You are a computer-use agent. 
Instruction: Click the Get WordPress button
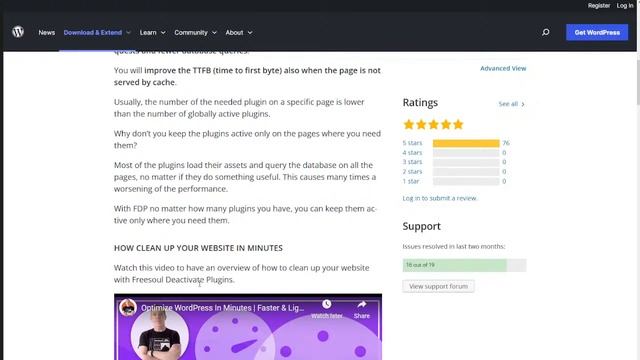pos(597,32)
